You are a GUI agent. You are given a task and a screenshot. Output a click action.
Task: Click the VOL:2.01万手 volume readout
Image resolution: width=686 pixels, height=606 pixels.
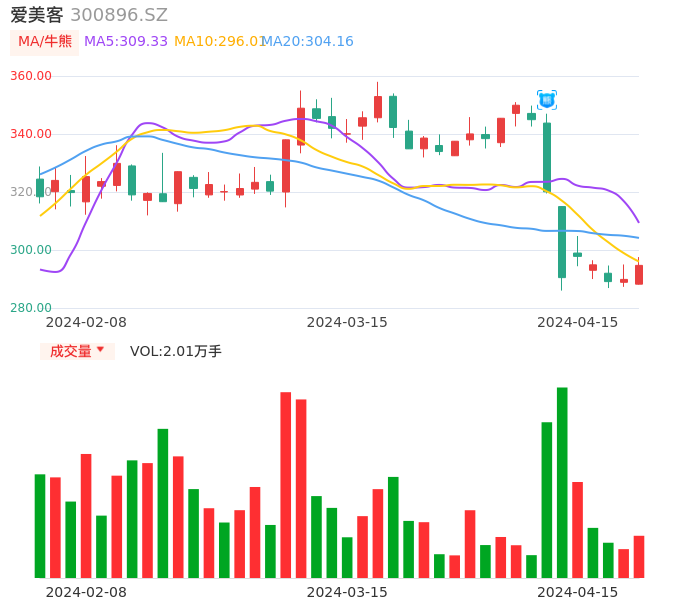176,351
